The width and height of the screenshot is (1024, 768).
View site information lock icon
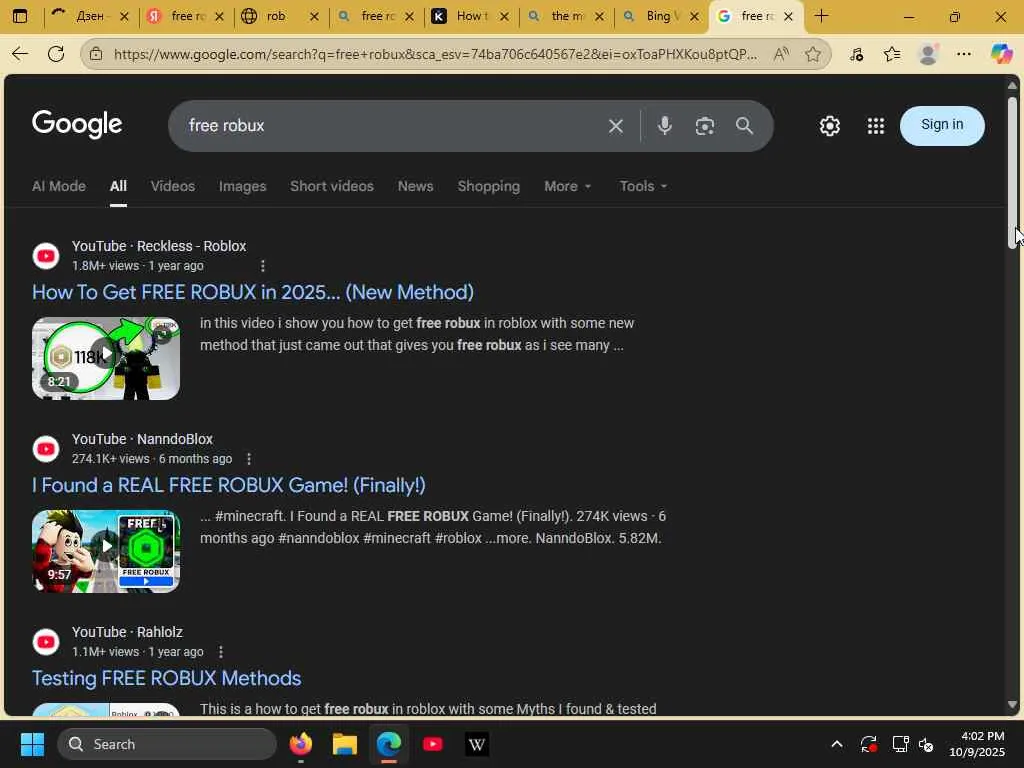click(x=96, y=54)
